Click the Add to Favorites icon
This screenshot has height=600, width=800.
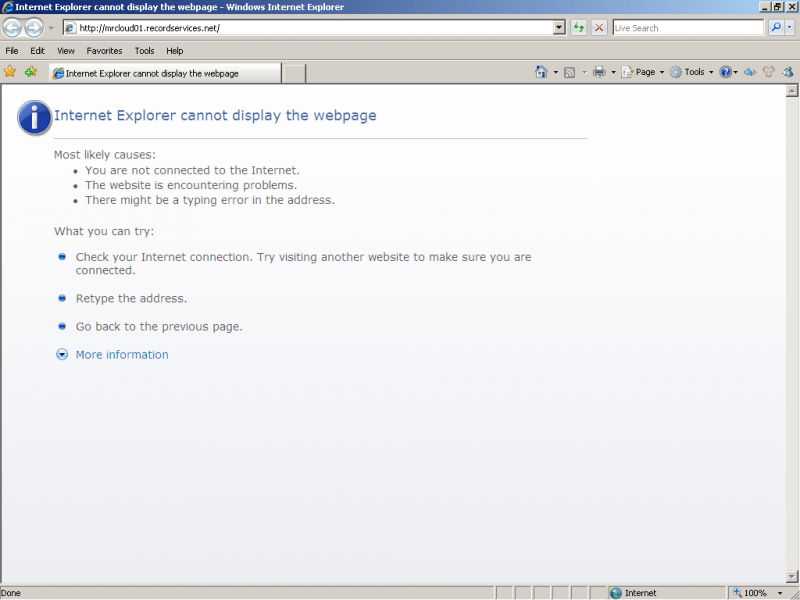click(x=30, y=72)
